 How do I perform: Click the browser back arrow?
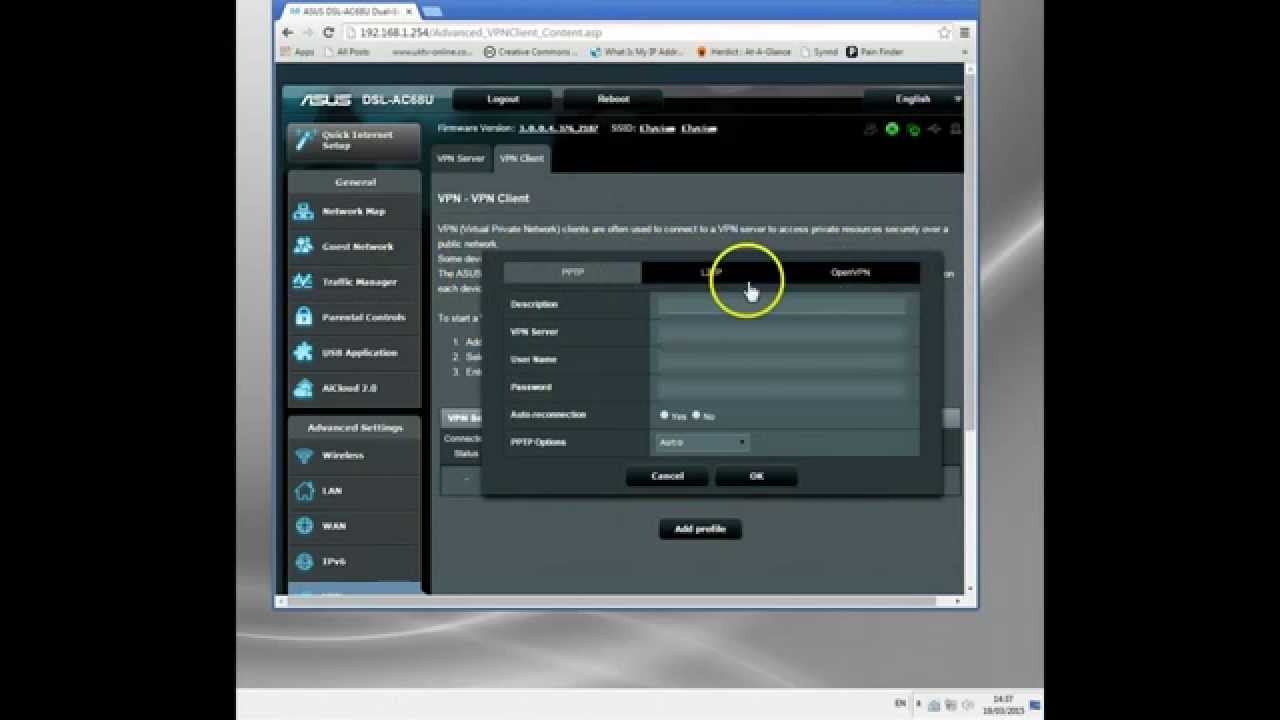coord(288,32)
